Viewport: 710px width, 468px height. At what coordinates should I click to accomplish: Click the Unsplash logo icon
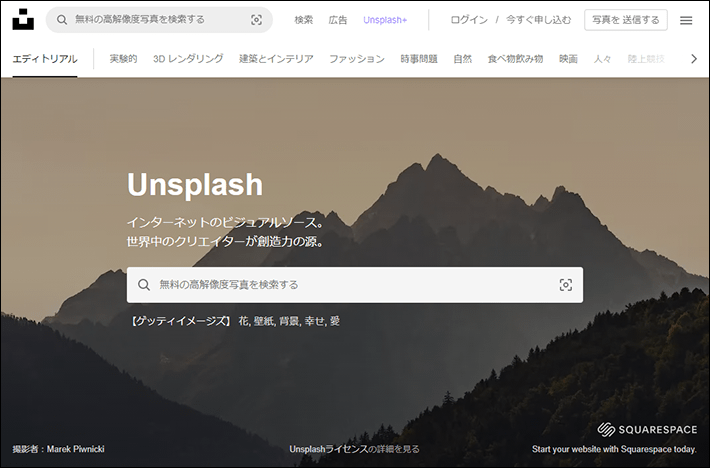pyautogui.click(x=23, y=19)
